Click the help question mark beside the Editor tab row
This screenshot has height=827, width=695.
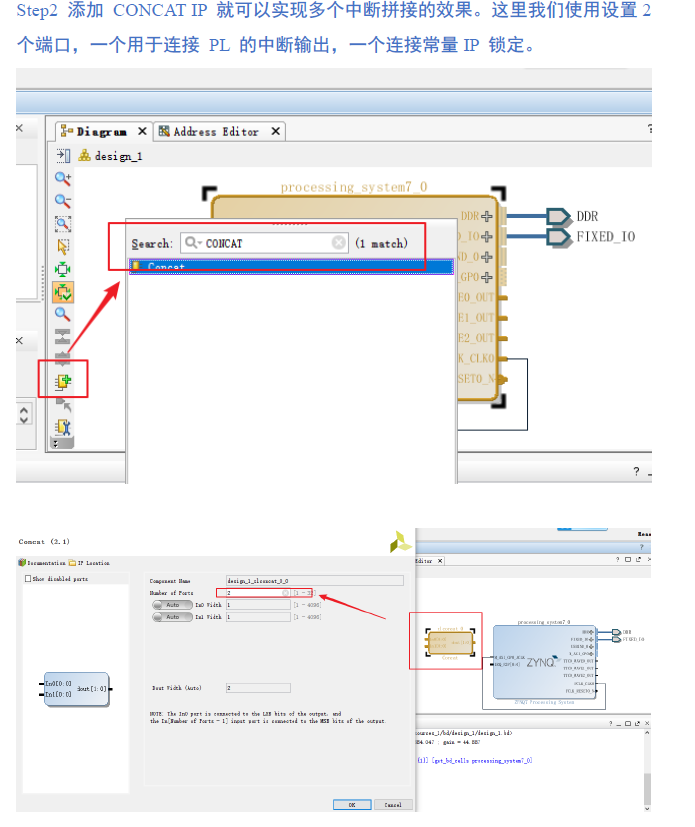(x=617, y=560)
